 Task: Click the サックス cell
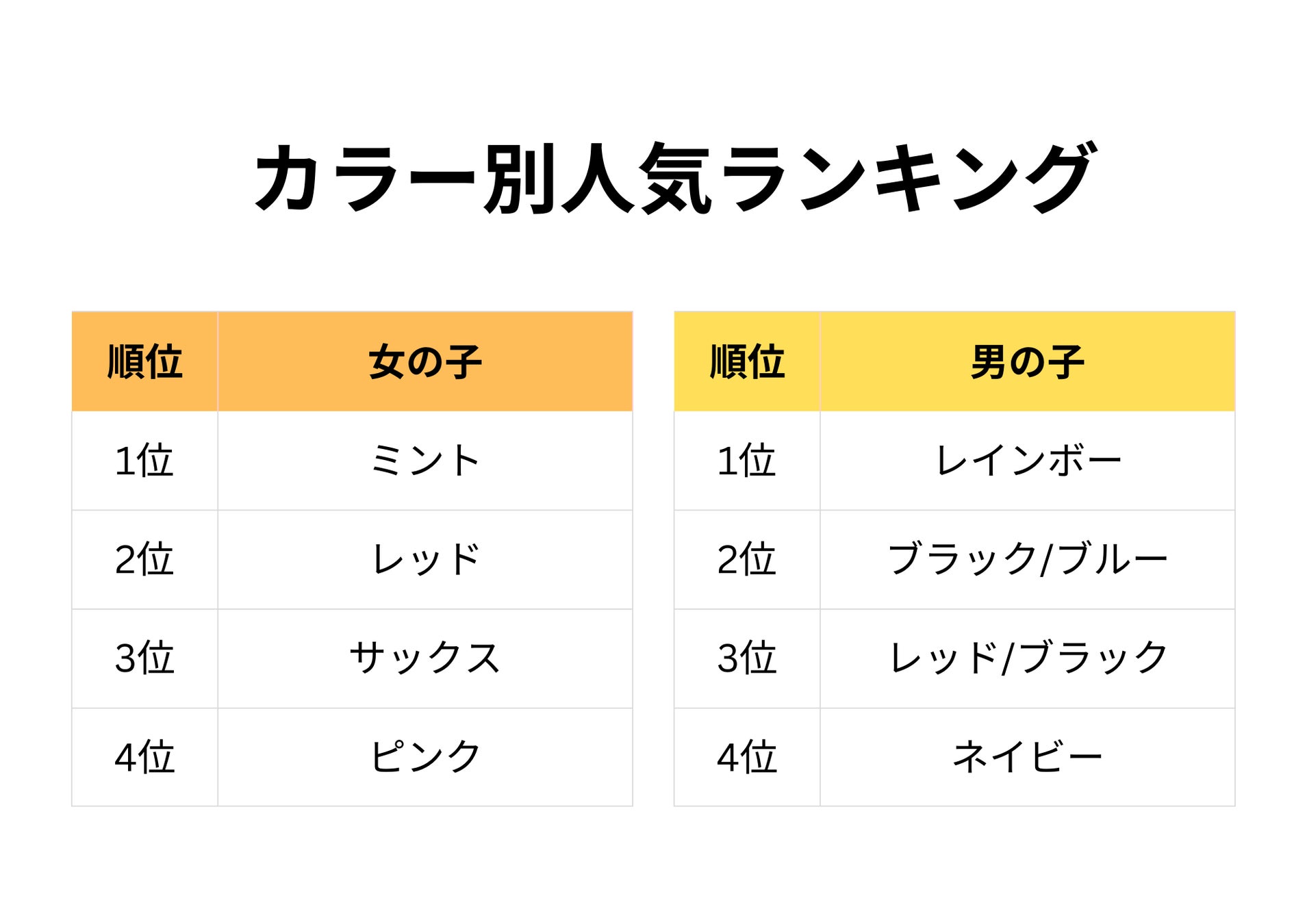tap(425, 658)
